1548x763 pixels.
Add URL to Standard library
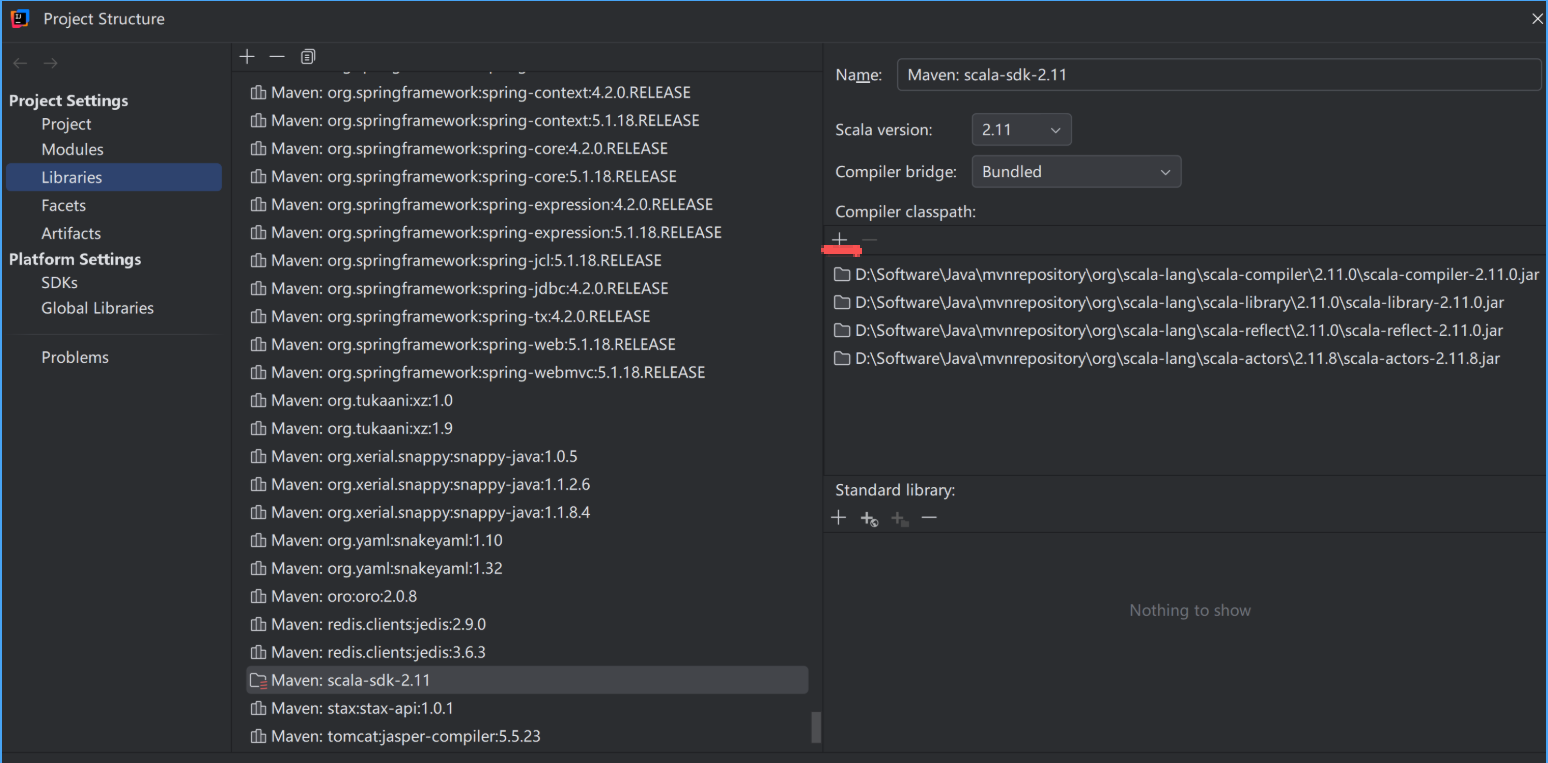(x=869, y=518)
